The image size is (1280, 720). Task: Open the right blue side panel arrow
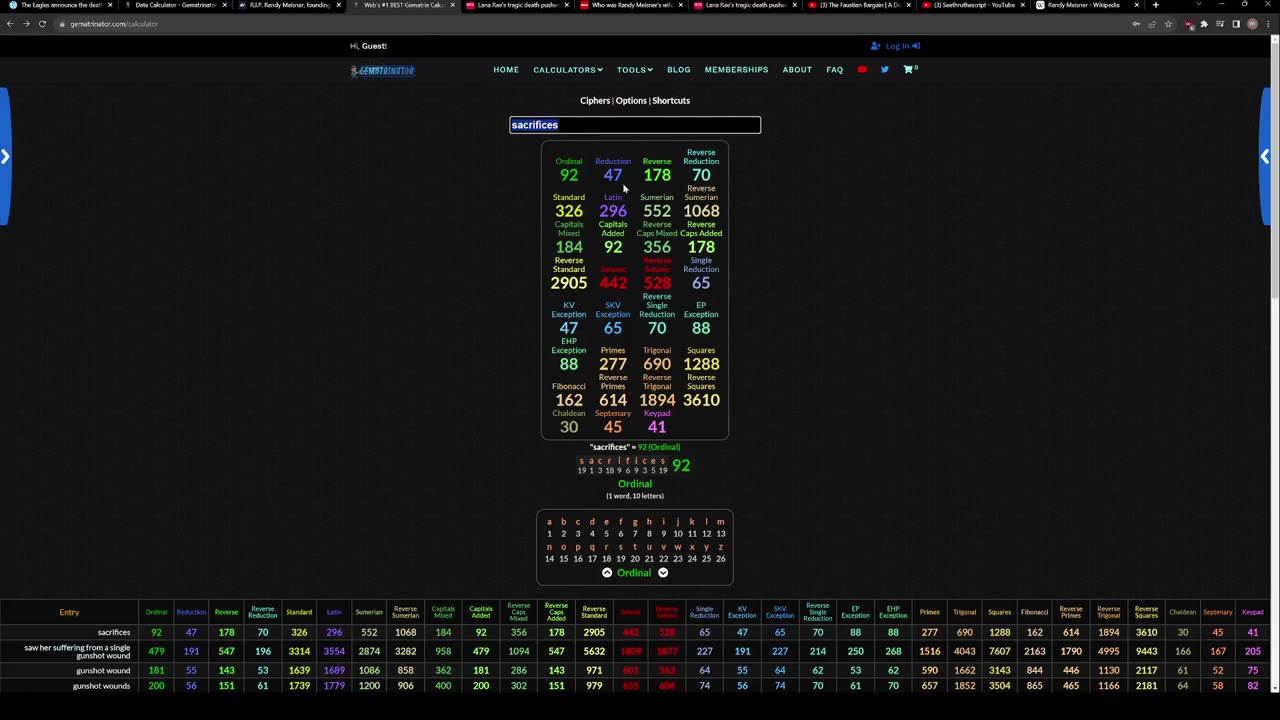pyautogui.click(x=1265, y=156)
